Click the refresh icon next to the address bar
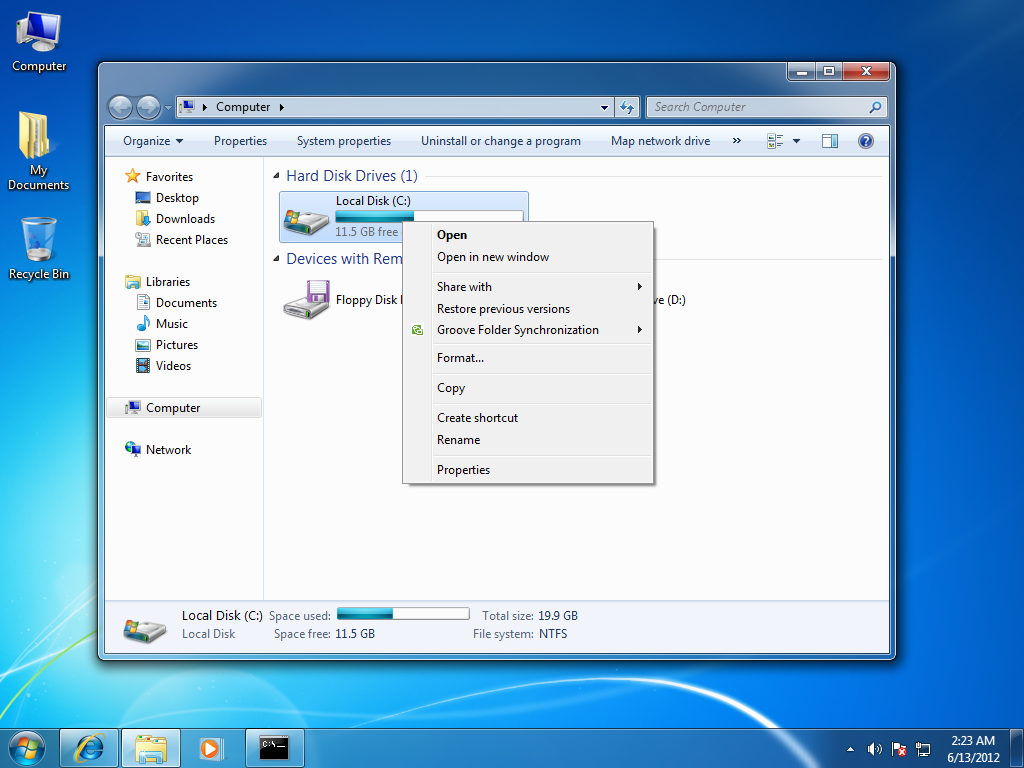 (628, 106)
